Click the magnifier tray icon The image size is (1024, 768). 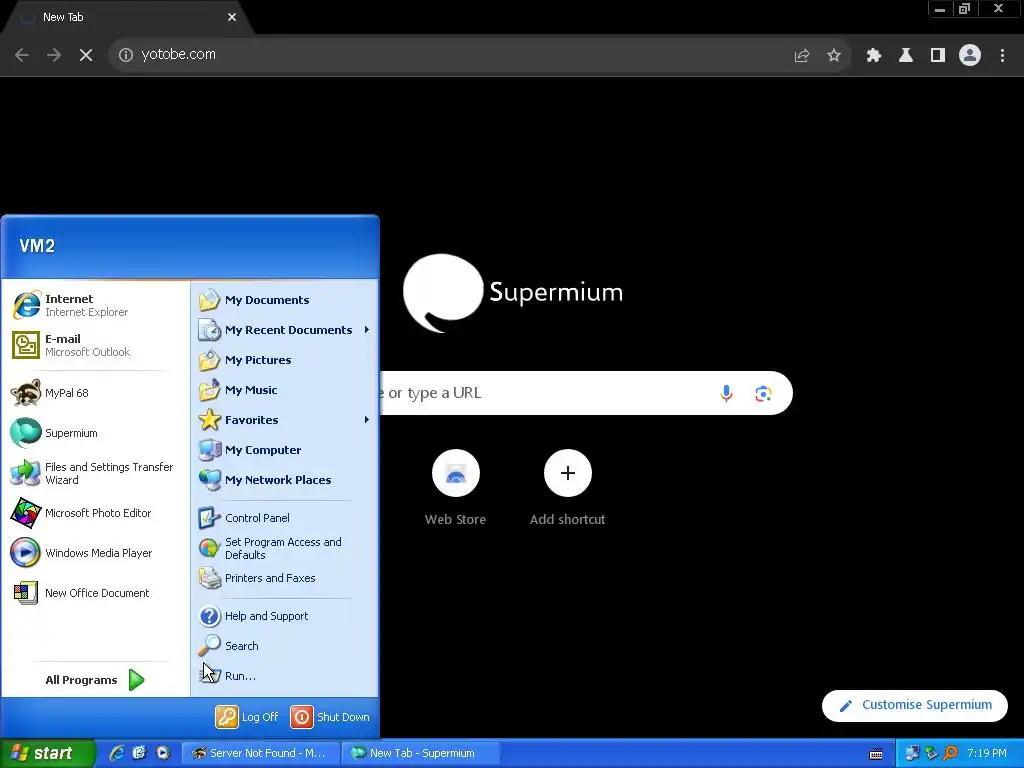point(950,754)
